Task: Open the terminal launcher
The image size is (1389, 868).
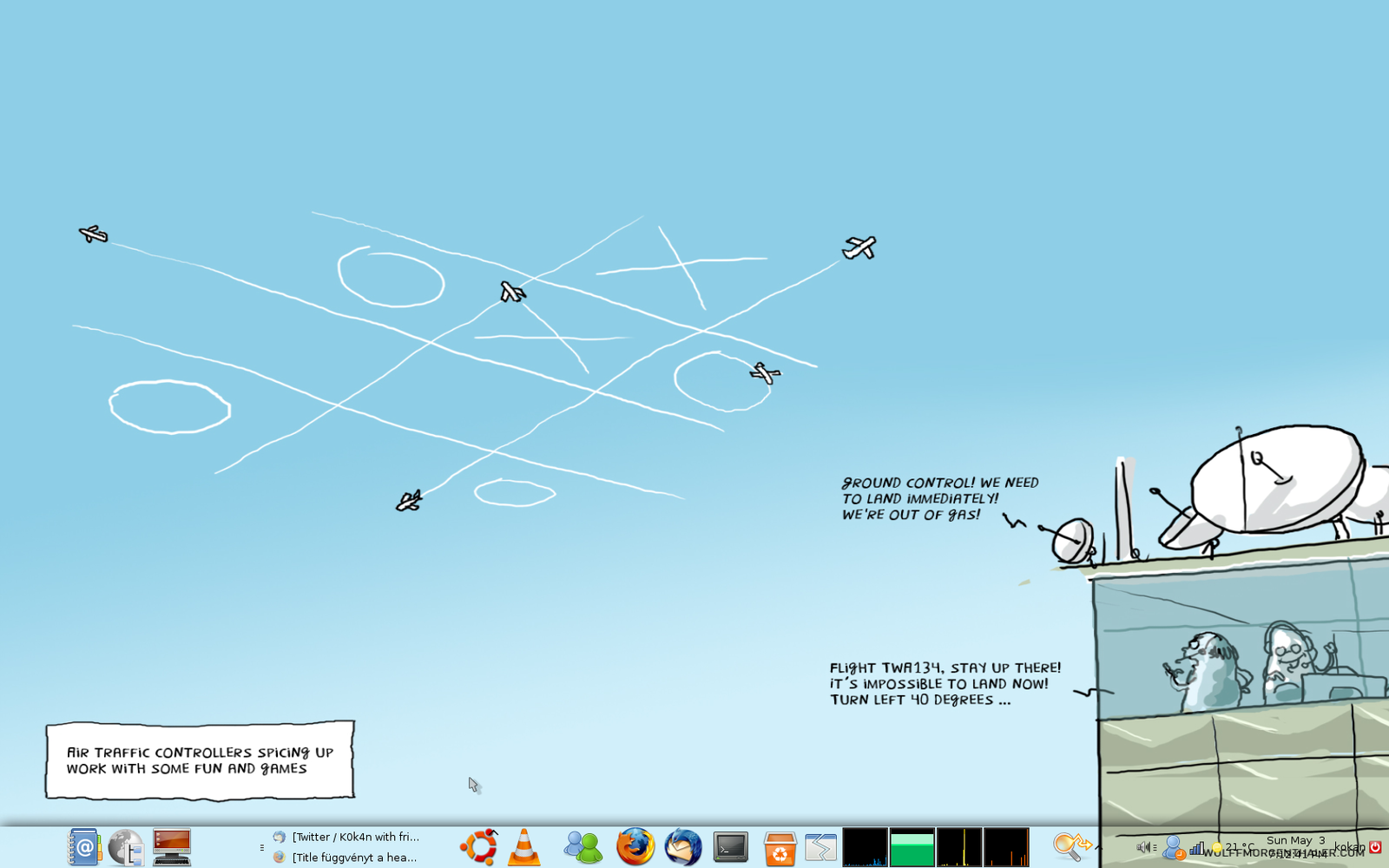Action: point(731,847)
